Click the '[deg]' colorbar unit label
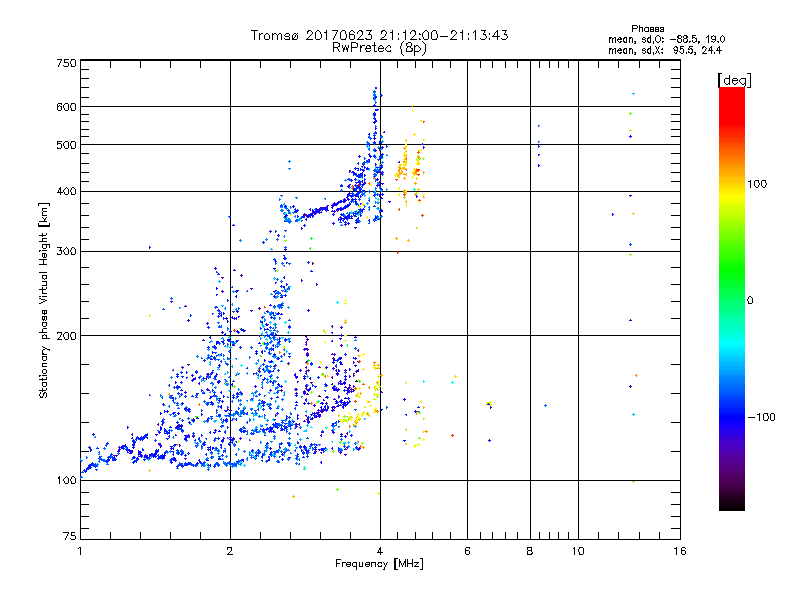 click(x=734, y=80)
